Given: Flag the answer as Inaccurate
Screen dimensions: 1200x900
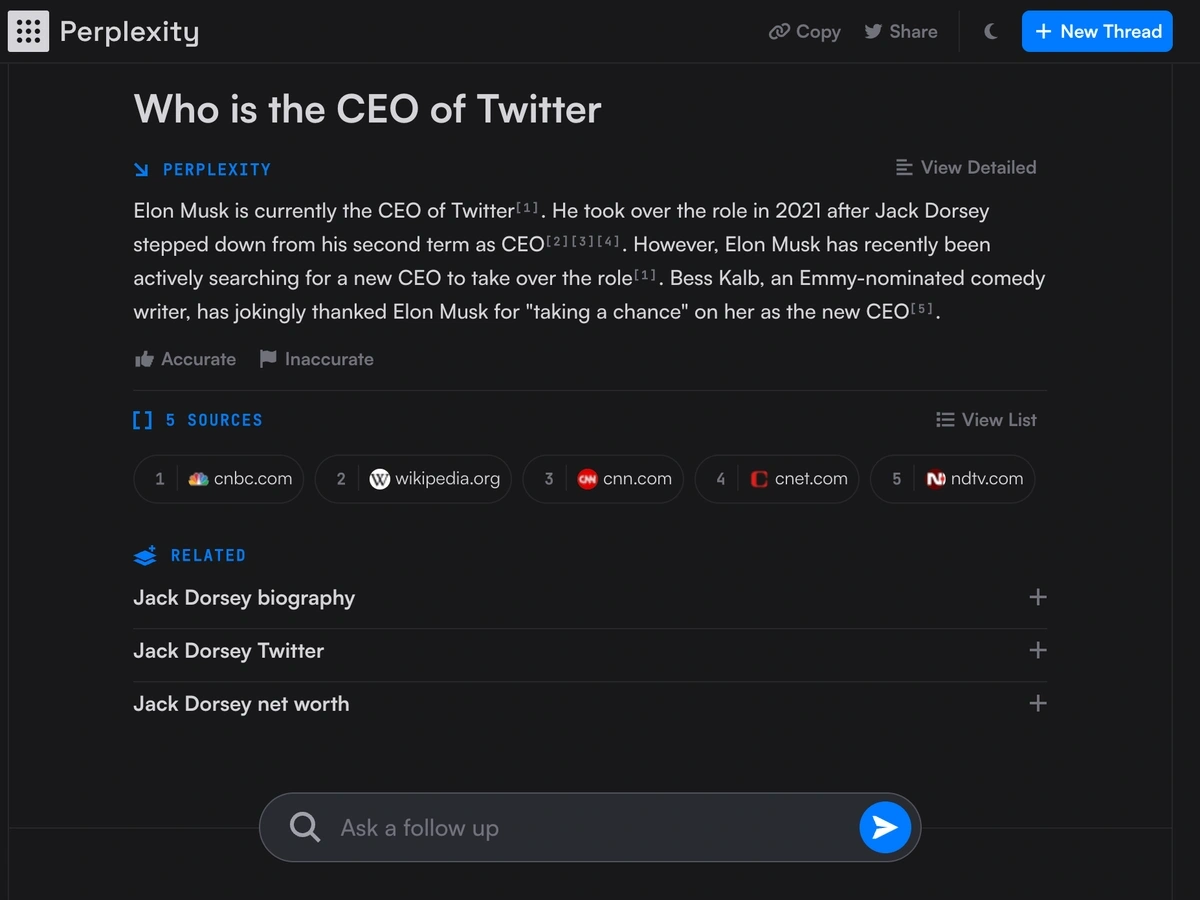Looking at the screenshot, I should pyautogui.click(x=316, y=359).
